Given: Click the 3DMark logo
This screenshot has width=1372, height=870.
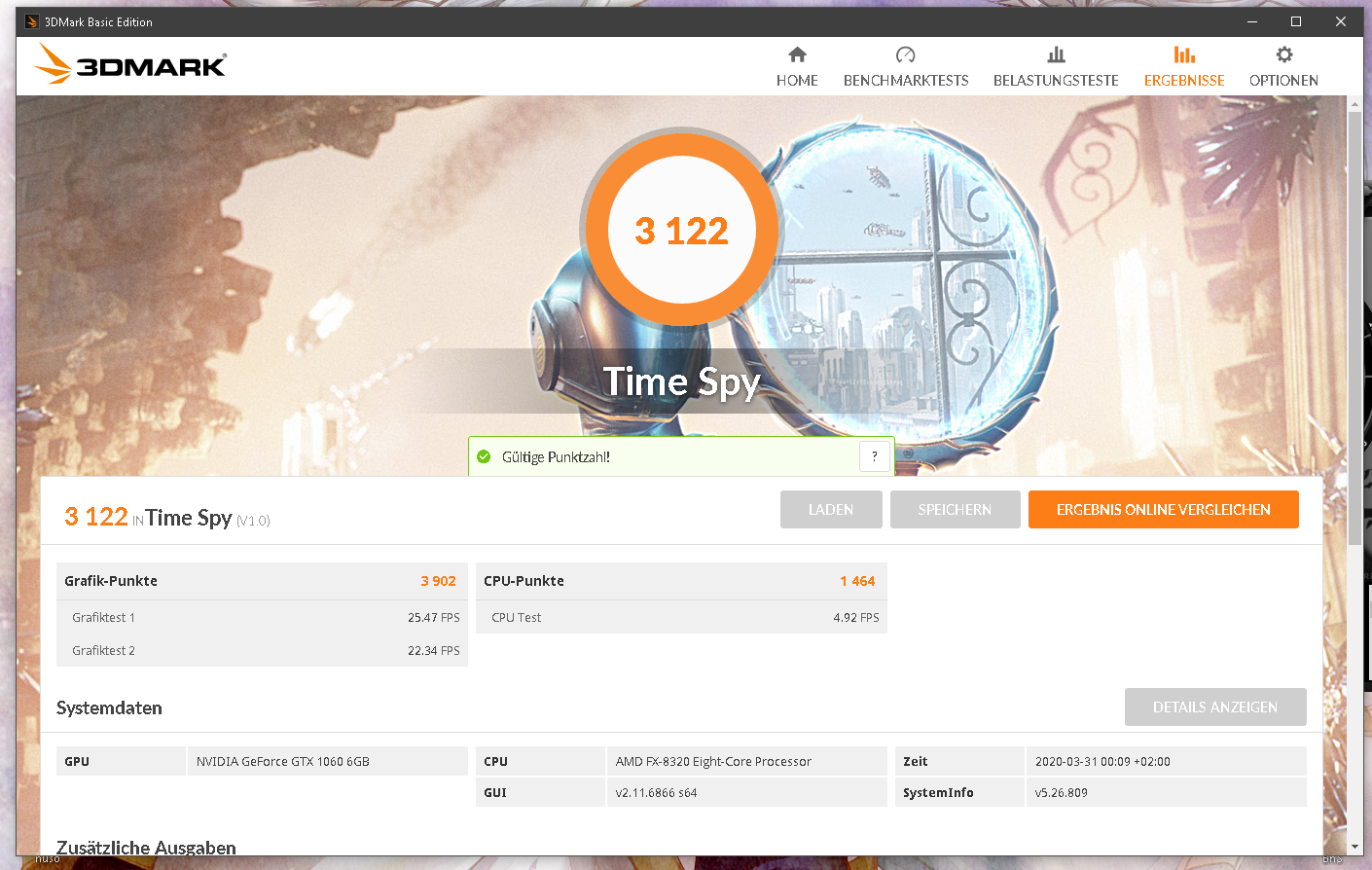Looking at the screenshot, I should point(130,64).
